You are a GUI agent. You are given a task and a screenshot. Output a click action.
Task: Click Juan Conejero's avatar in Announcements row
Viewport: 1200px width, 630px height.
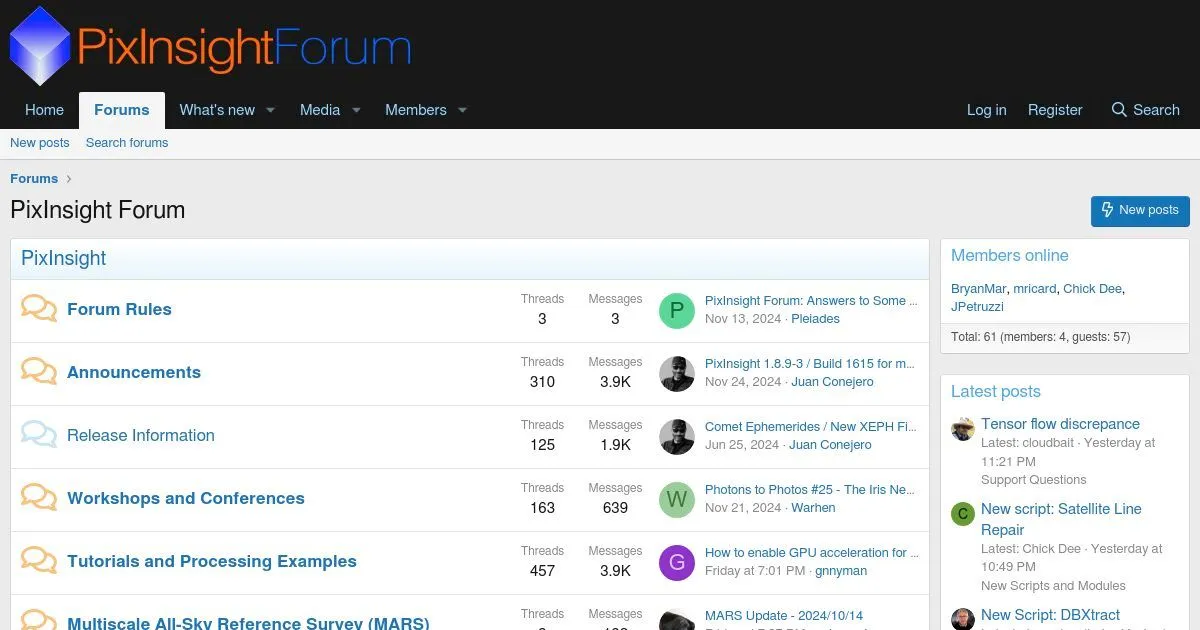click(x=677, y=374)
